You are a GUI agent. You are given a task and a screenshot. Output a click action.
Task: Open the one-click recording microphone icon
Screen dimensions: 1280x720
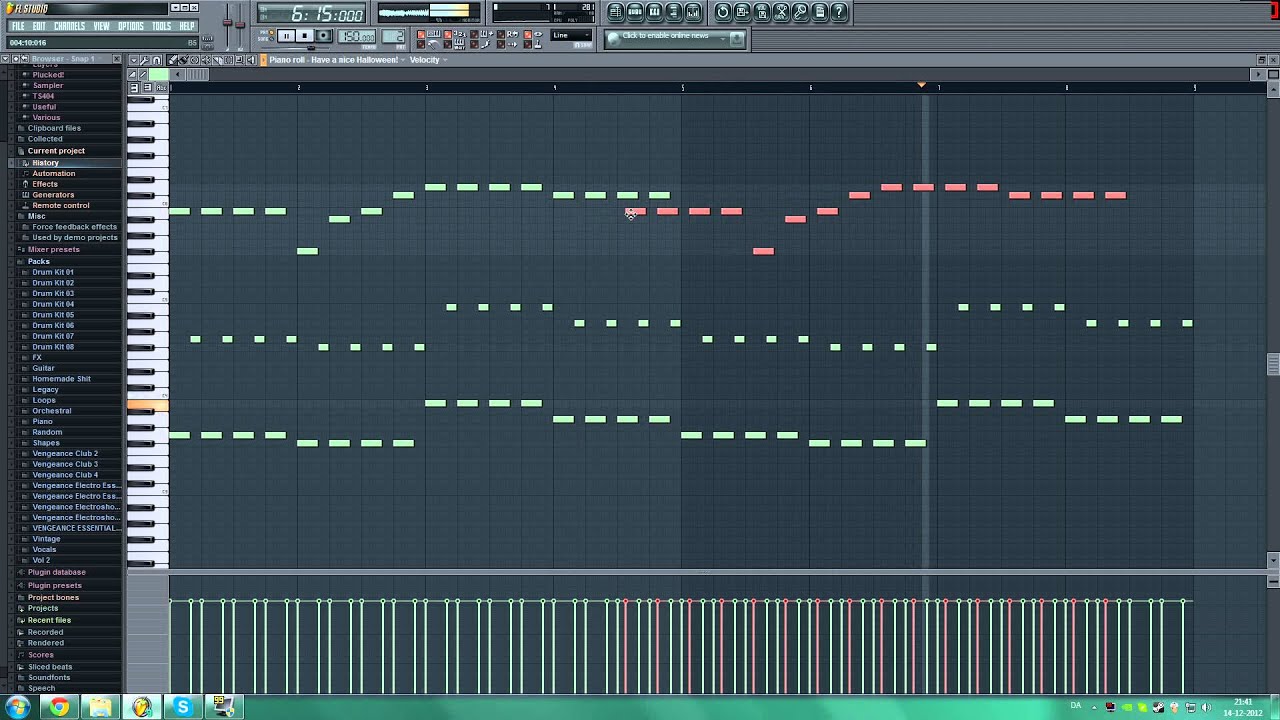(x=801, y=12)
